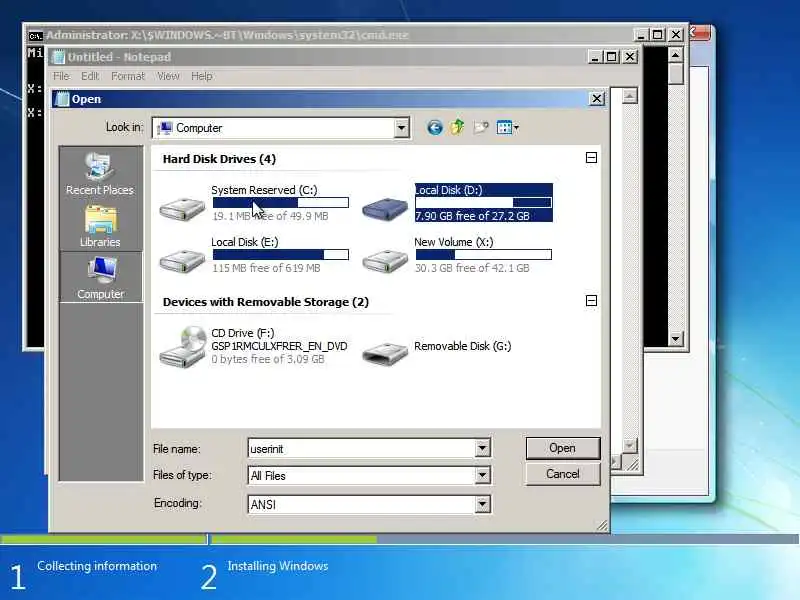Click "Devices with Removable Storage (2)" header

(266, 302)
